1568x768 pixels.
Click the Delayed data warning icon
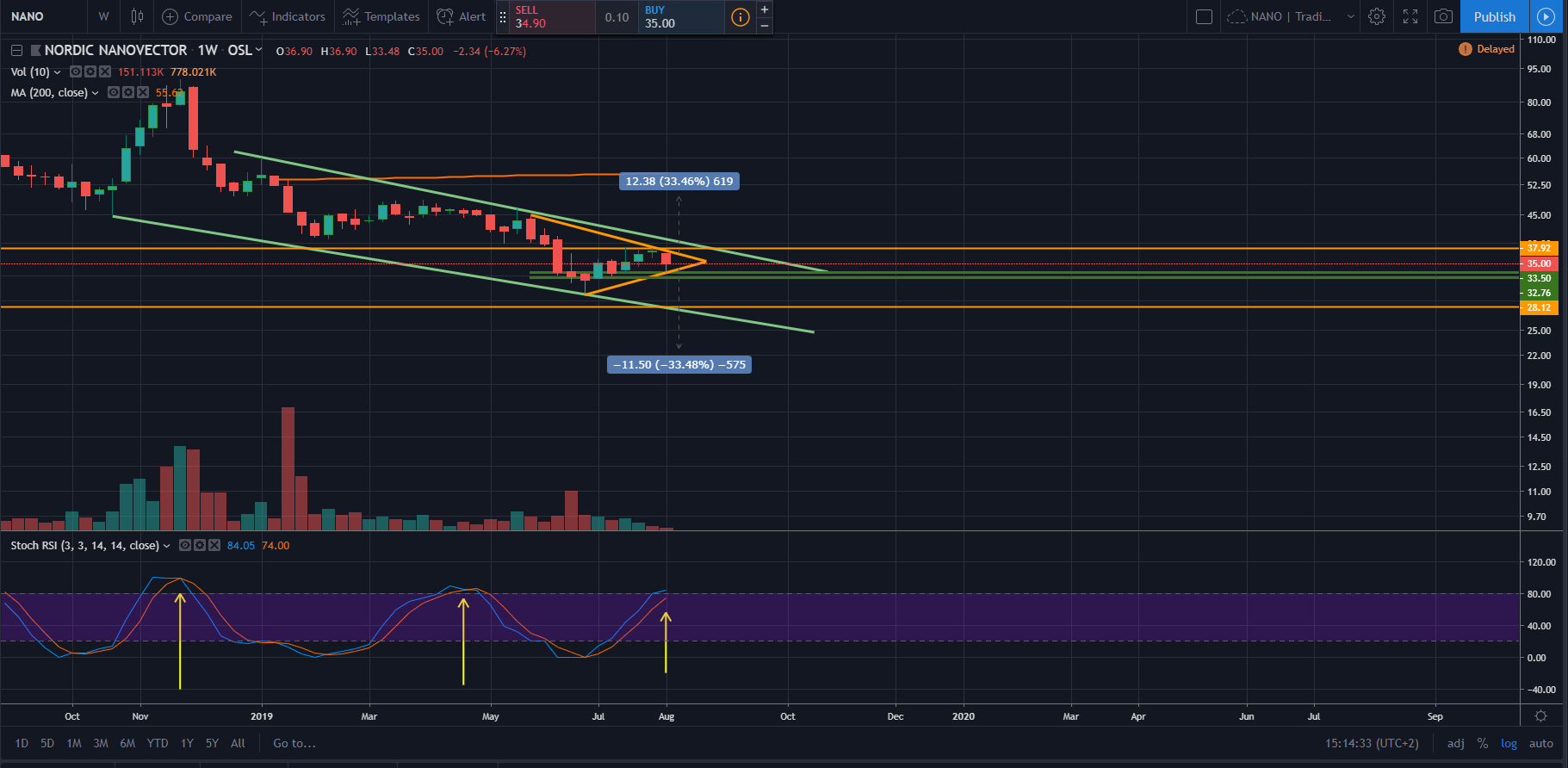point(1466,49)
